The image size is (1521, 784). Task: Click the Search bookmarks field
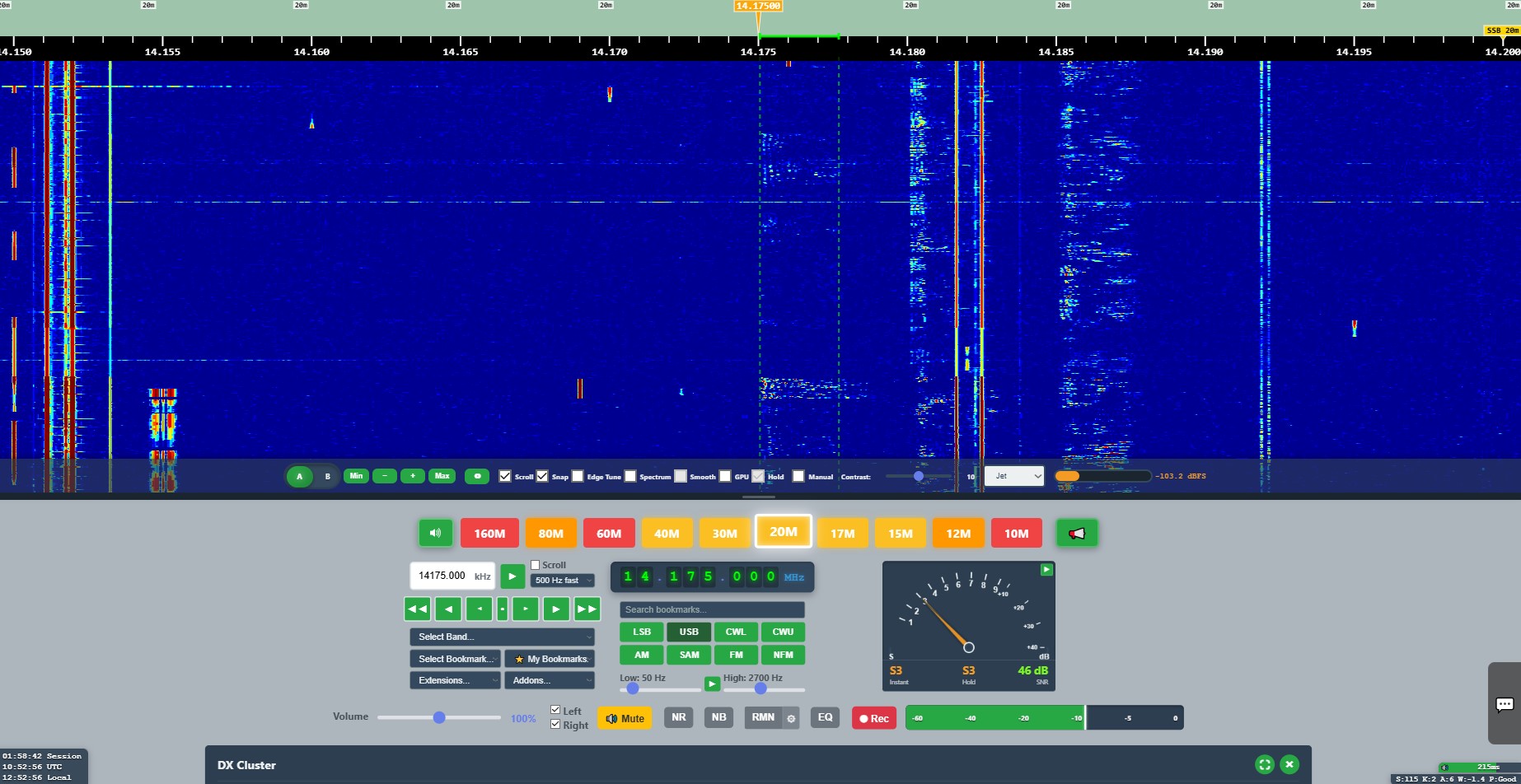(712, 609)
